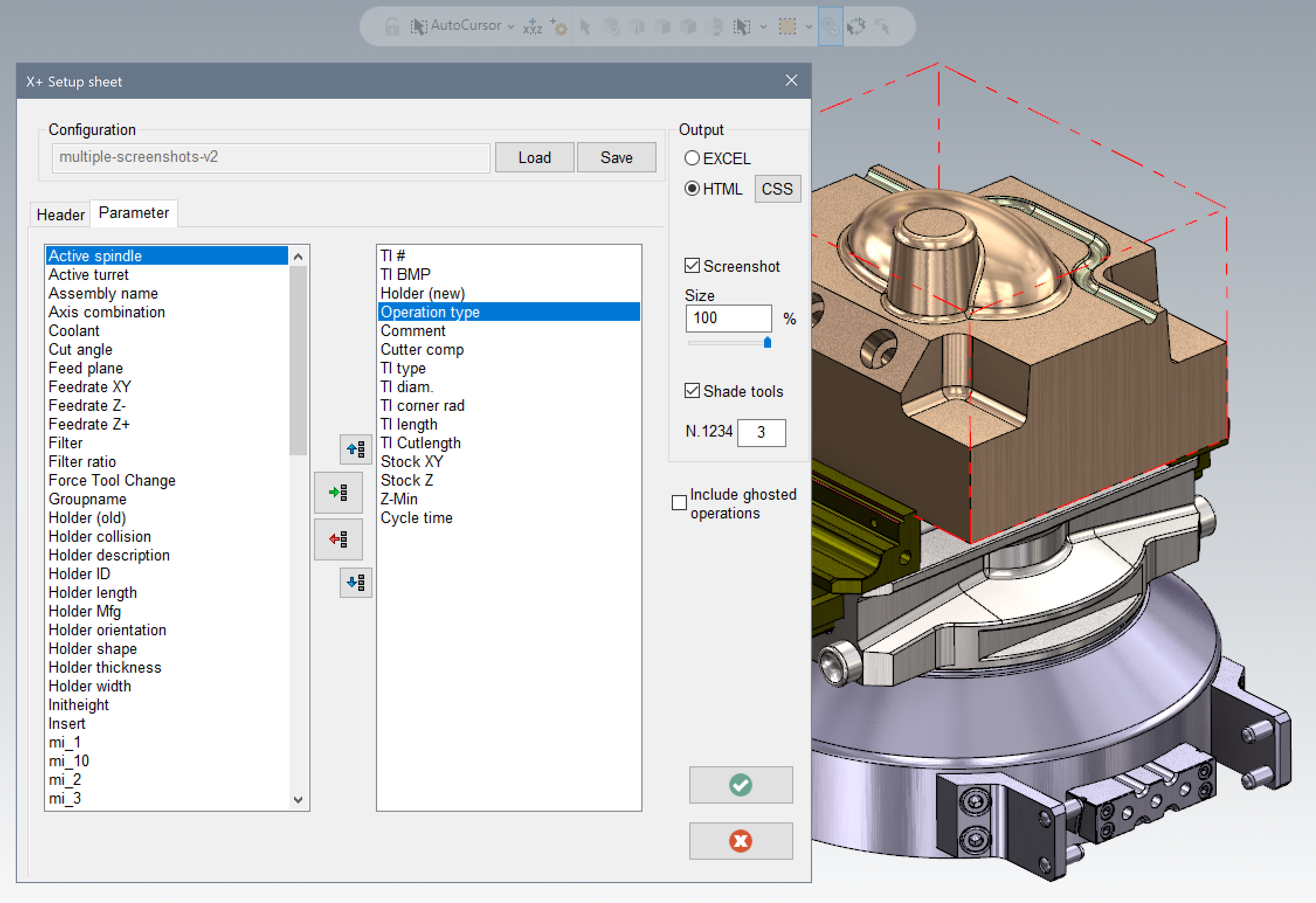1316x903 pixels.
Task: Expand the AutoCursor dropdown arrow
Action: coord(511,27)
